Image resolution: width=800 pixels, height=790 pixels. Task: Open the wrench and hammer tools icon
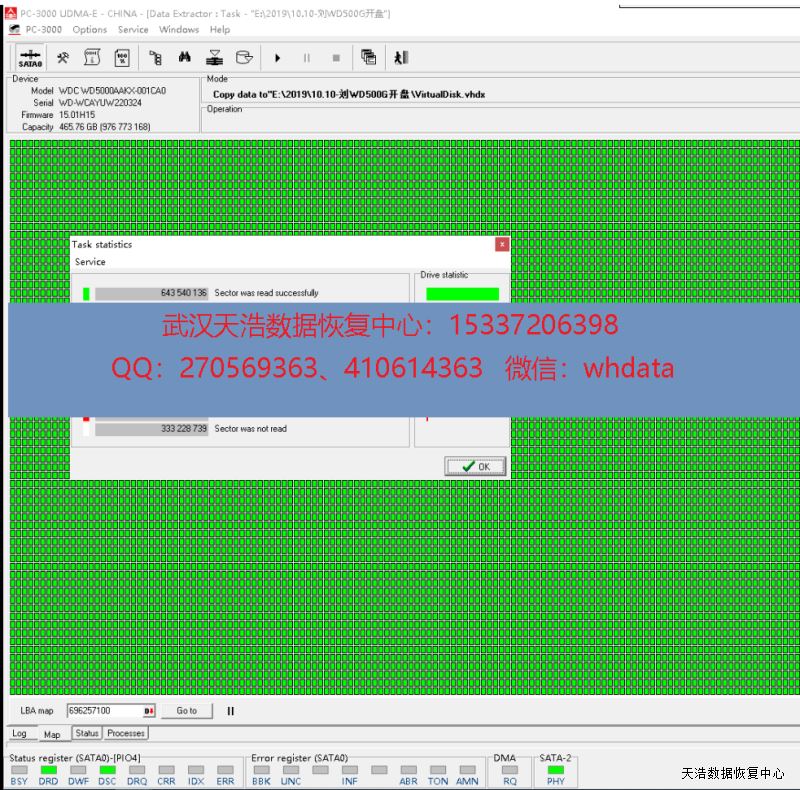tap(63, 58)
